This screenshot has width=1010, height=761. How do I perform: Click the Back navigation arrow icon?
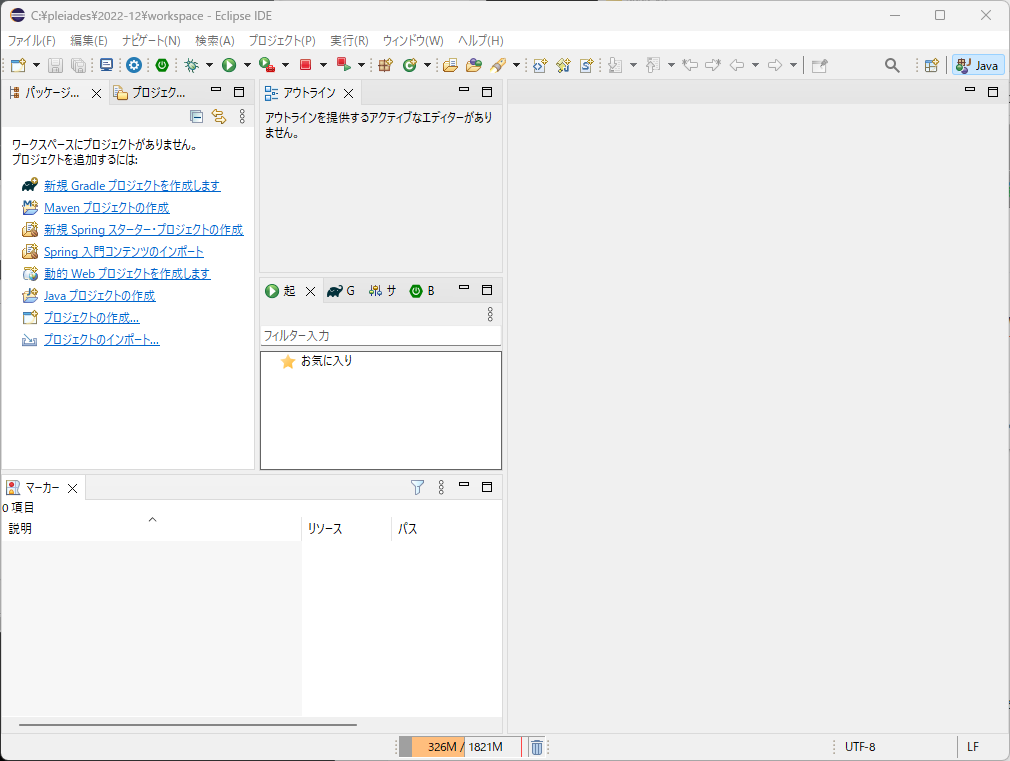pos(737,65)
